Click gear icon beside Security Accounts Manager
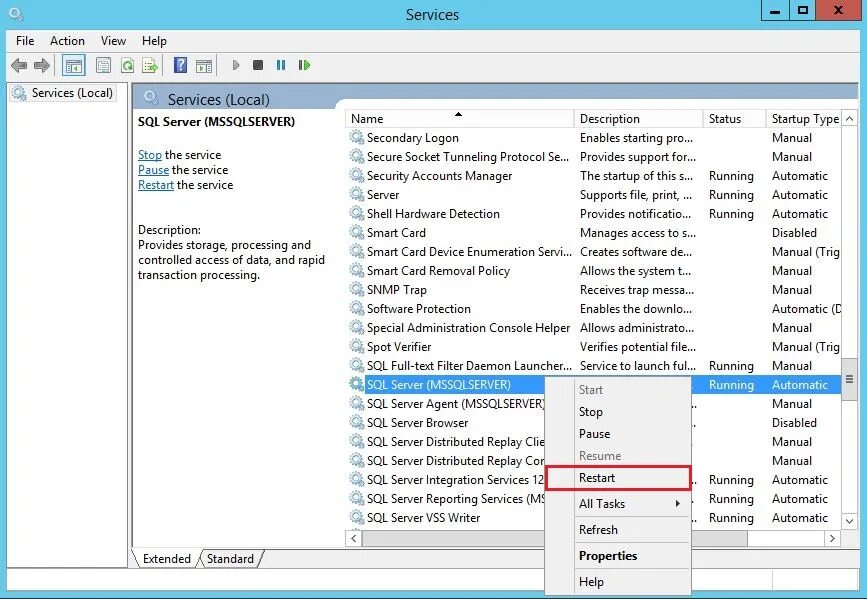This screenshot has height=599, width=867. click(x=357, y=175)
